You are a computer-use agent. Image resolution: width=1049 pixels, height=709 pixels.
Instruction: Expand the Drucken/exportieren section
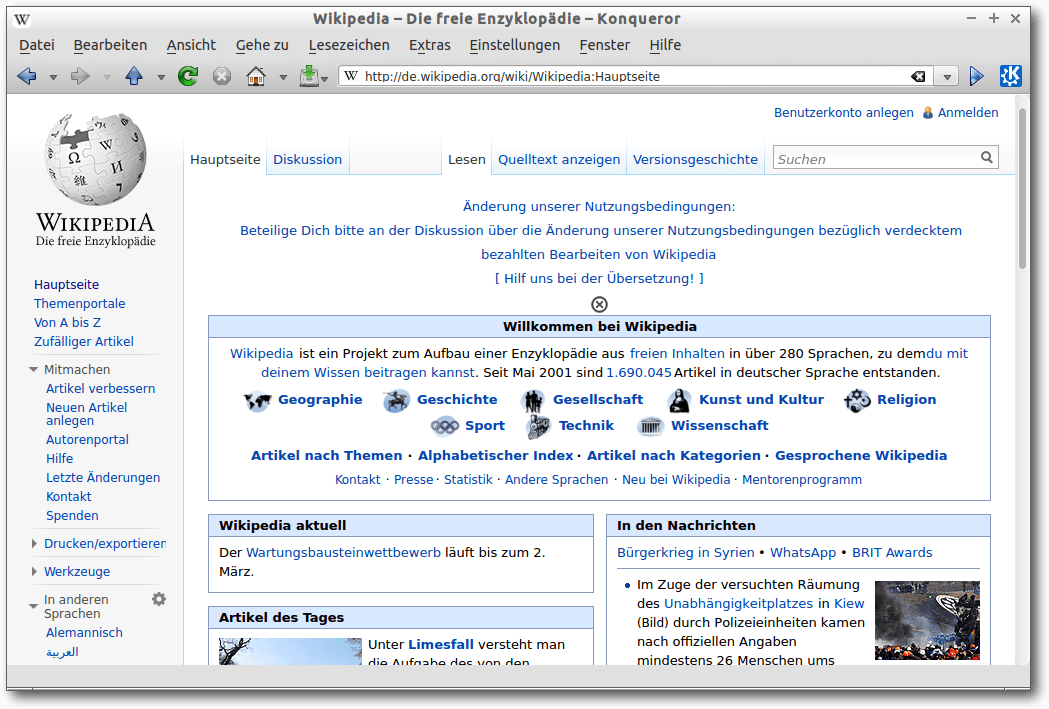tap(34, 544)
